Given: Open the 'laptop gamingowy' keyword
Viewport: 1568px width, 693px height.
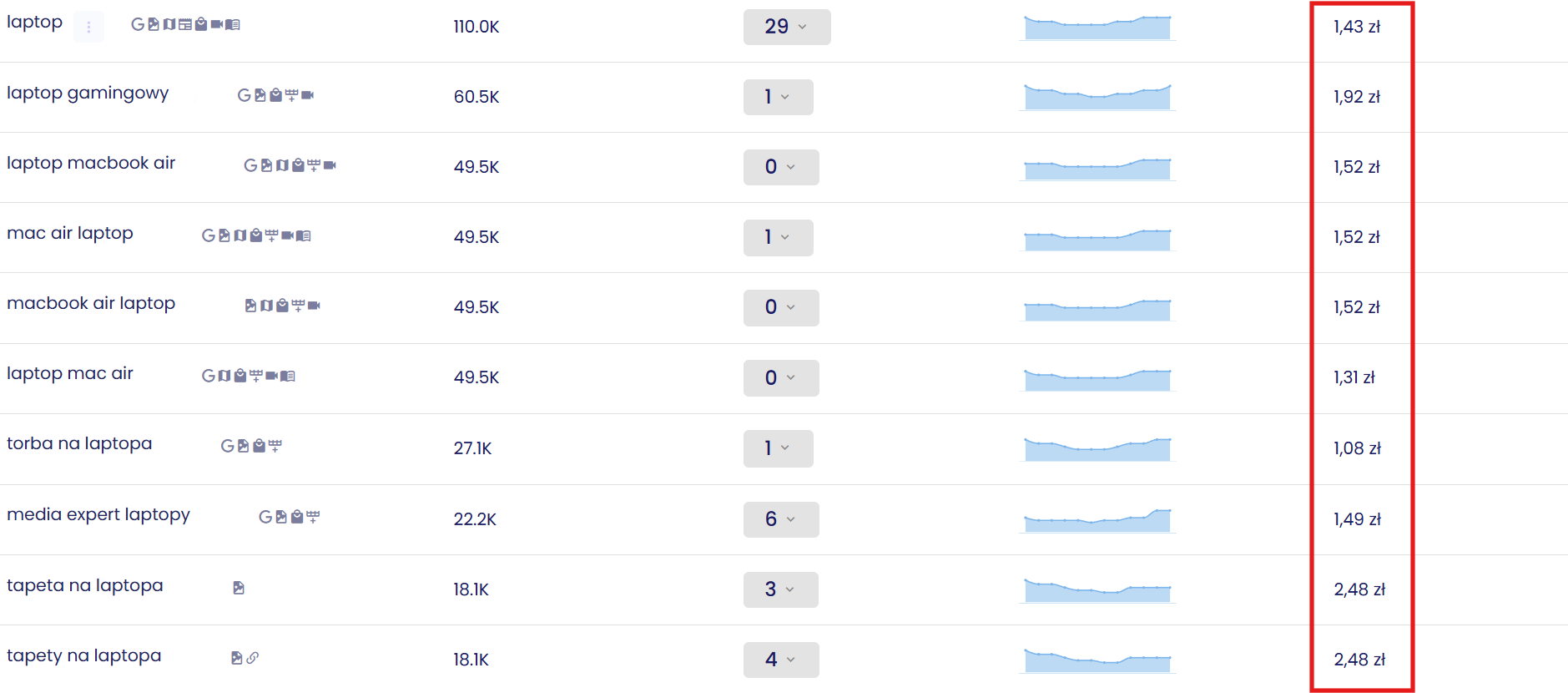Looking at the screenshot, I should [88, 94].
